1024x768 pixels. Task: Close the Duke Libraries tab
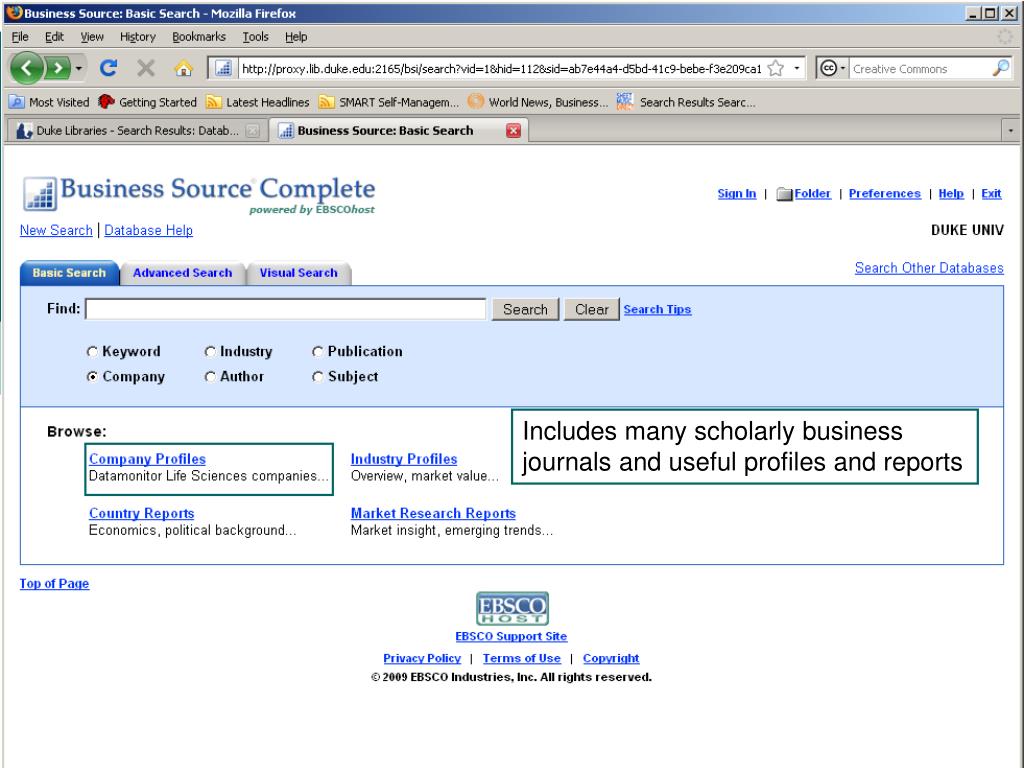252,131
